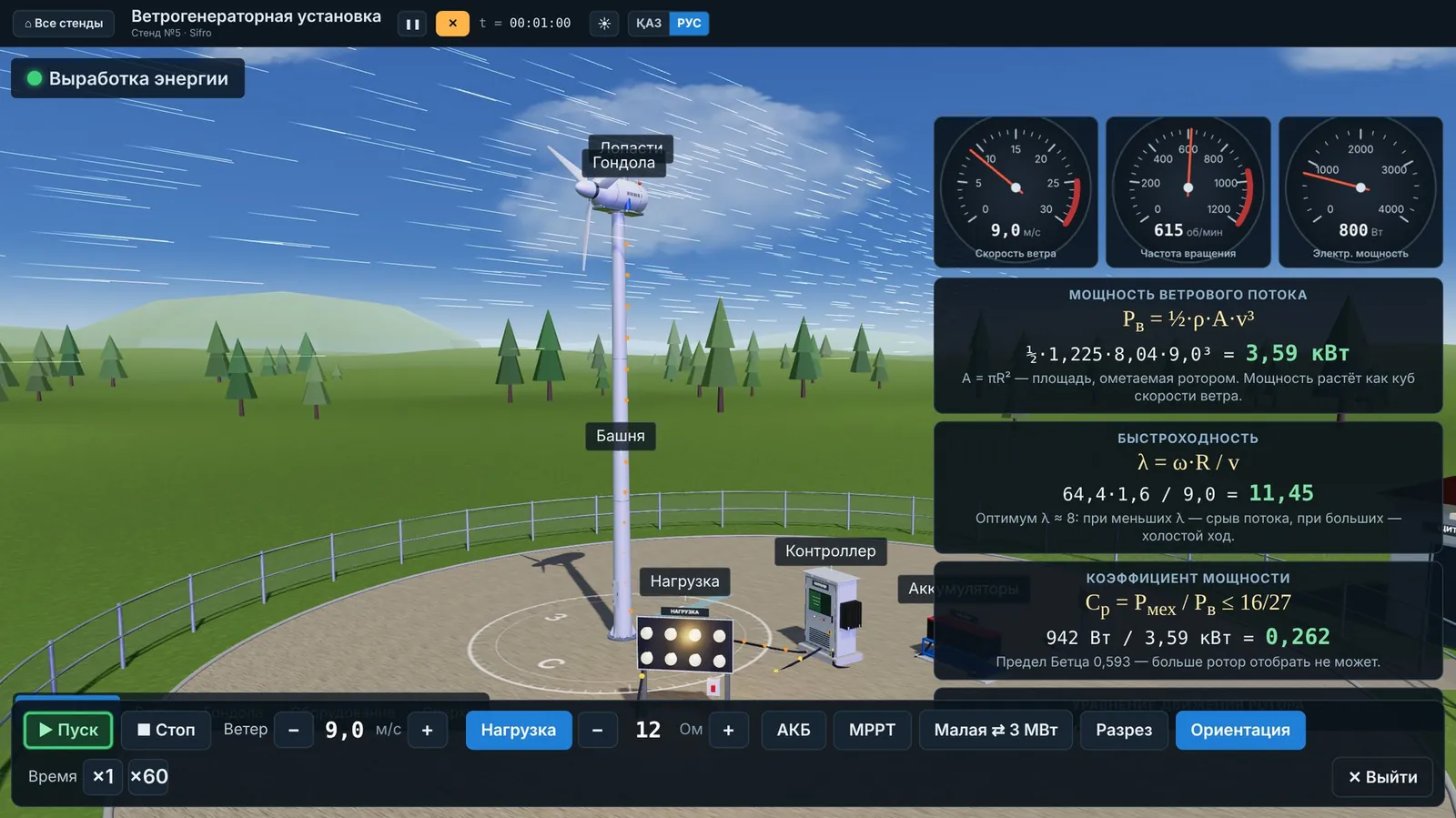Click the orange X button in header

[452, 24]
